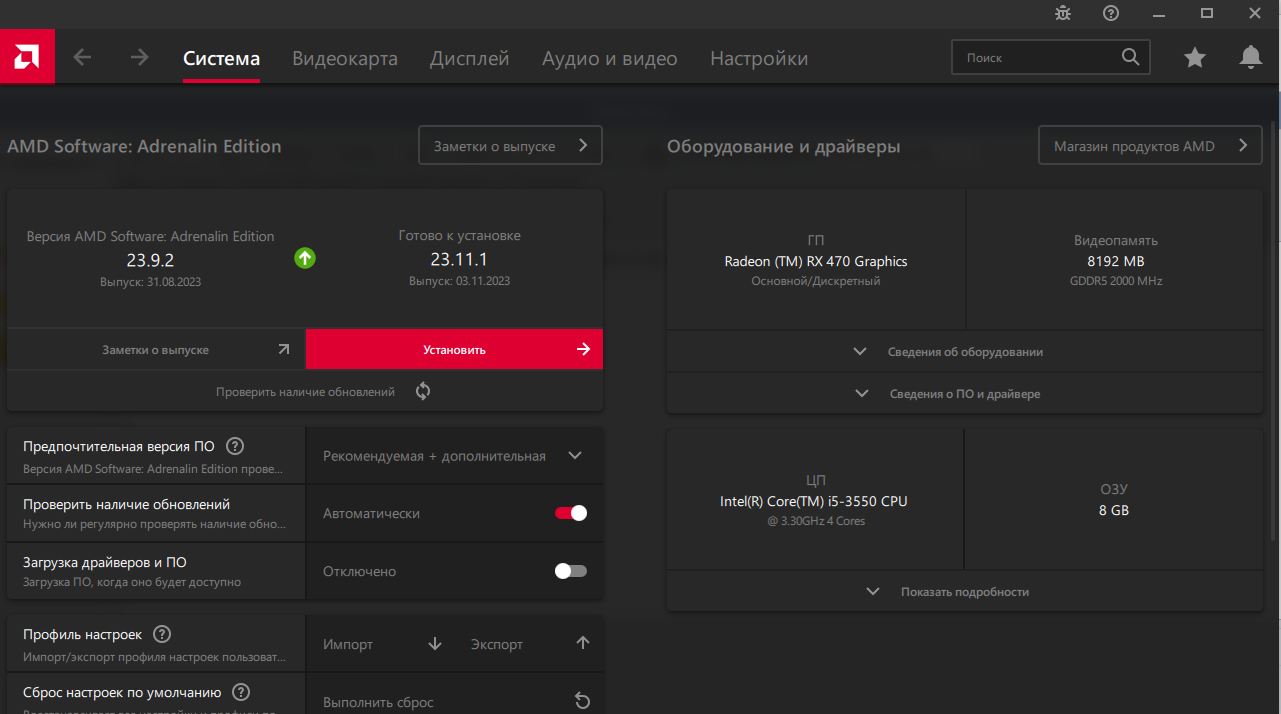The height and width of the screenshot is (714, 1281).
Task: Expand Сведения о ПО и драйвере
Action: 965,394
